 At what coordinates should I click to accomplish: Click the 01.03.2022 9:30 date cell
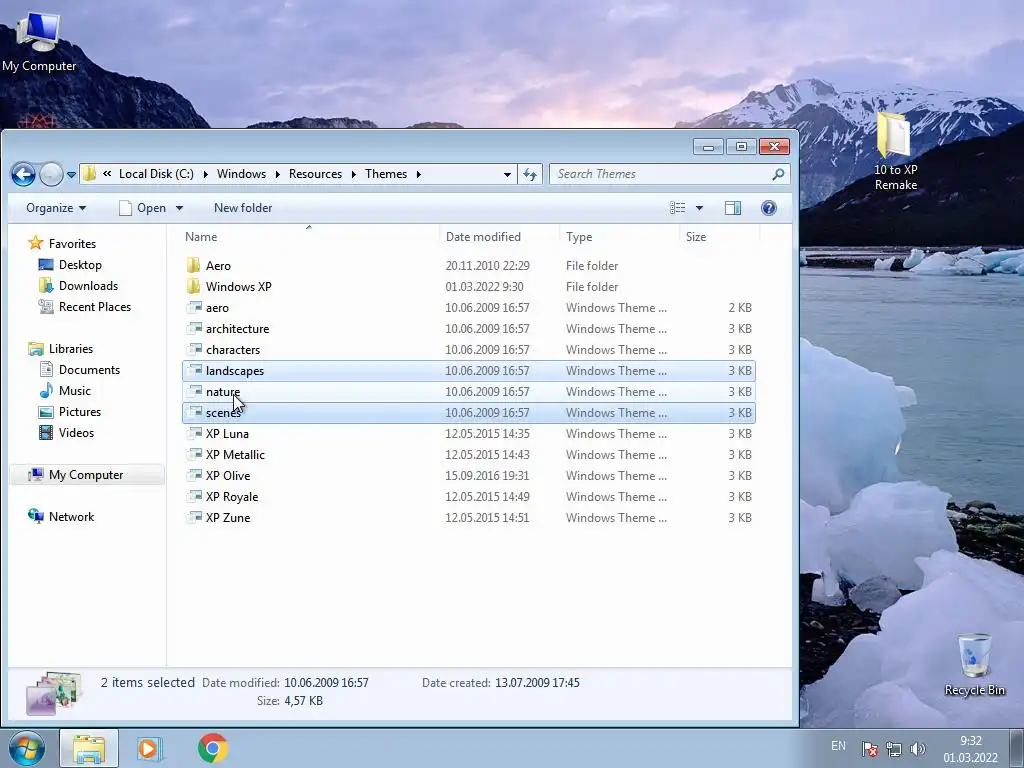485,286
